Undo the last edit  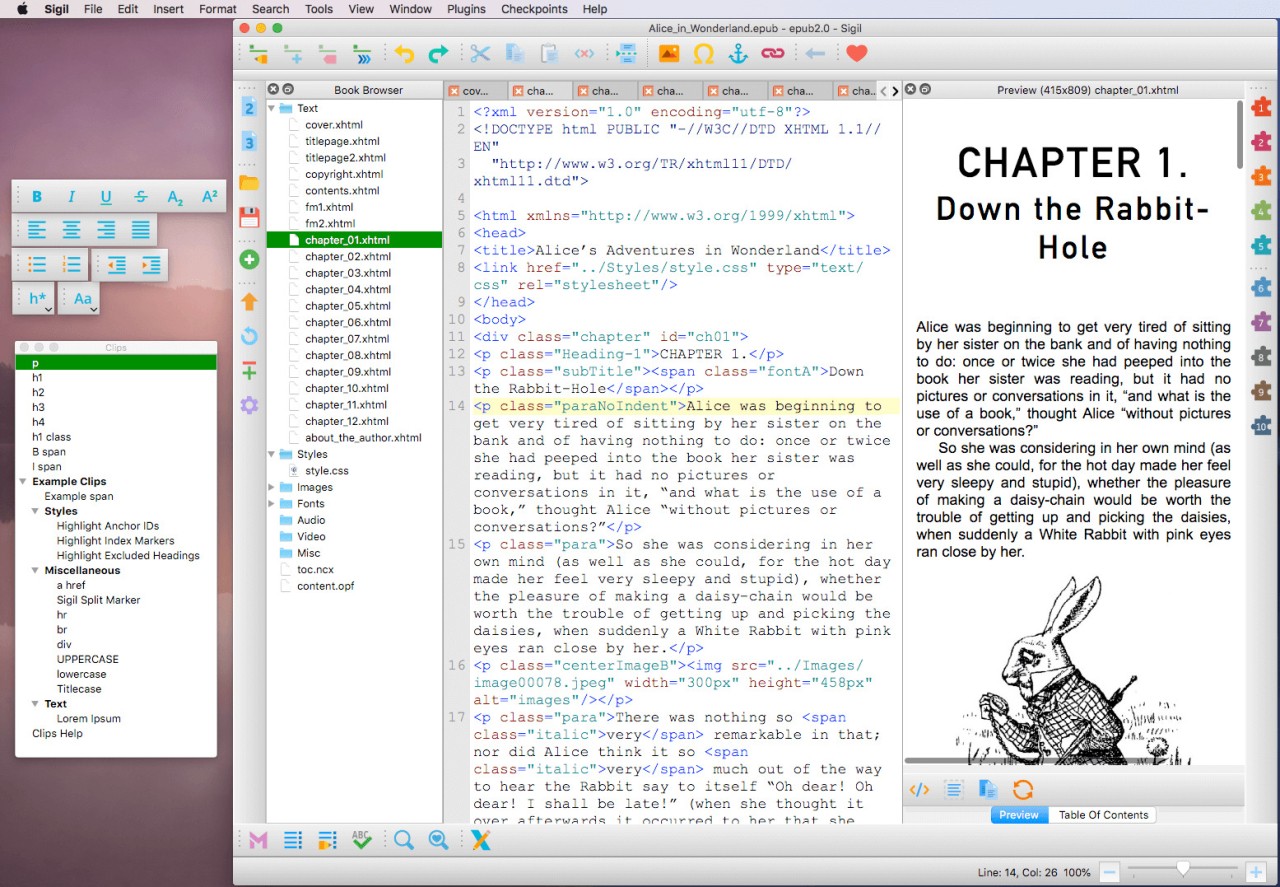coord(404,53)
